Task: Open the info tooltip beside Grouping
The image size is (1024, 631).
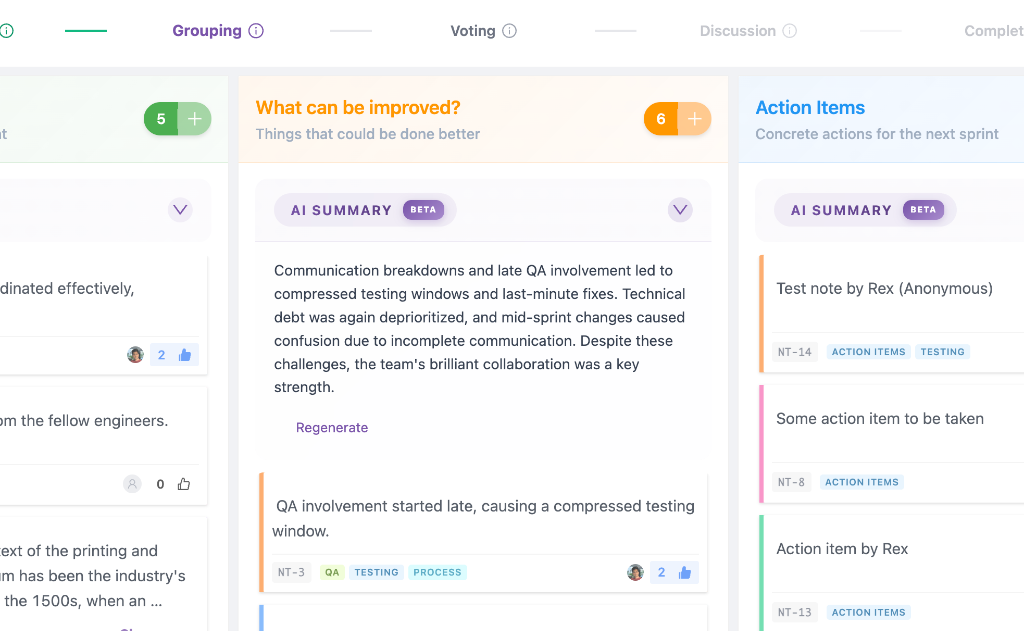Action: point(255,31)
